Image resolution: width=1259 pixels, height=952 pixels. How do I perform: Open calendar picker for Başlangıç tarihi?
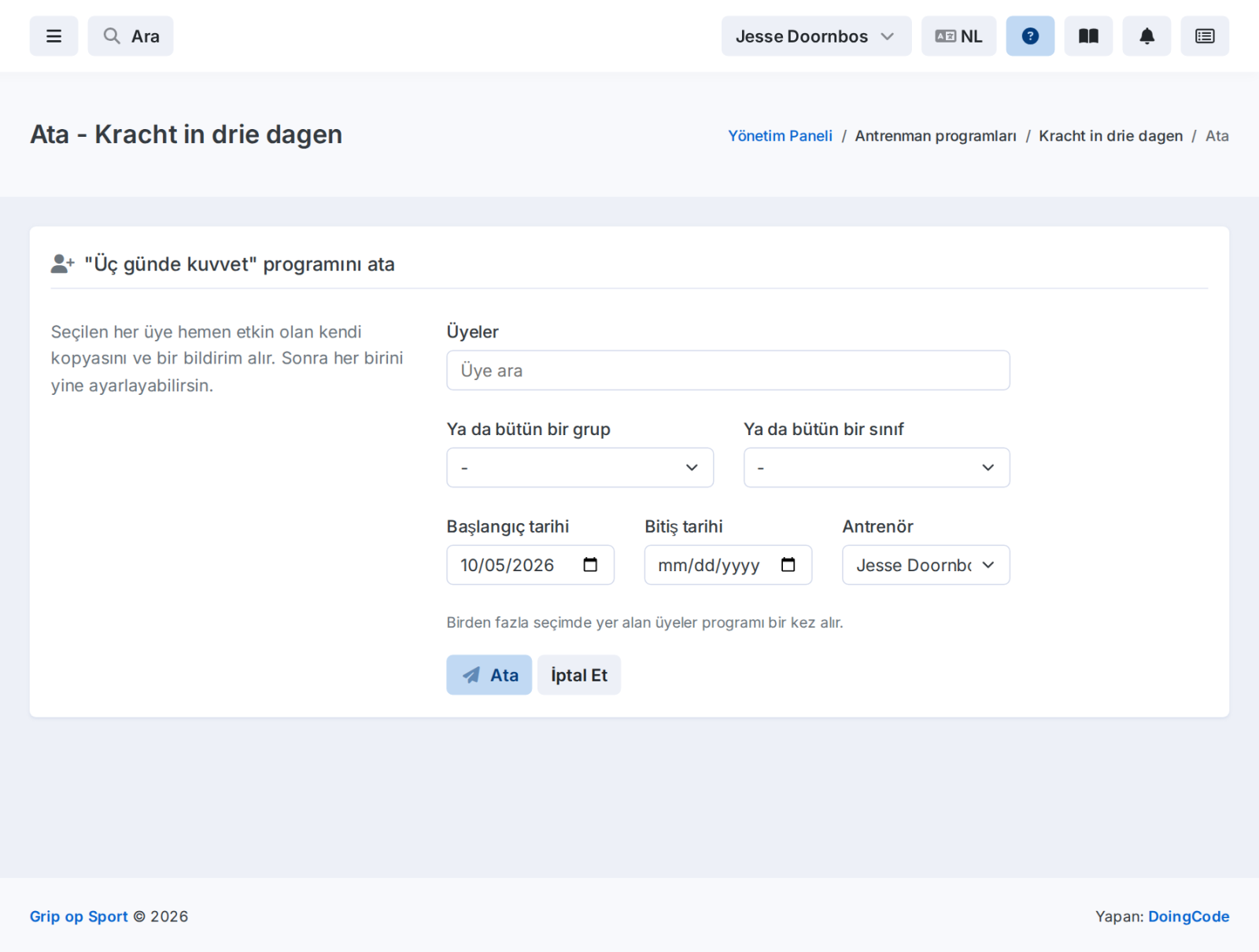point(590,565)
